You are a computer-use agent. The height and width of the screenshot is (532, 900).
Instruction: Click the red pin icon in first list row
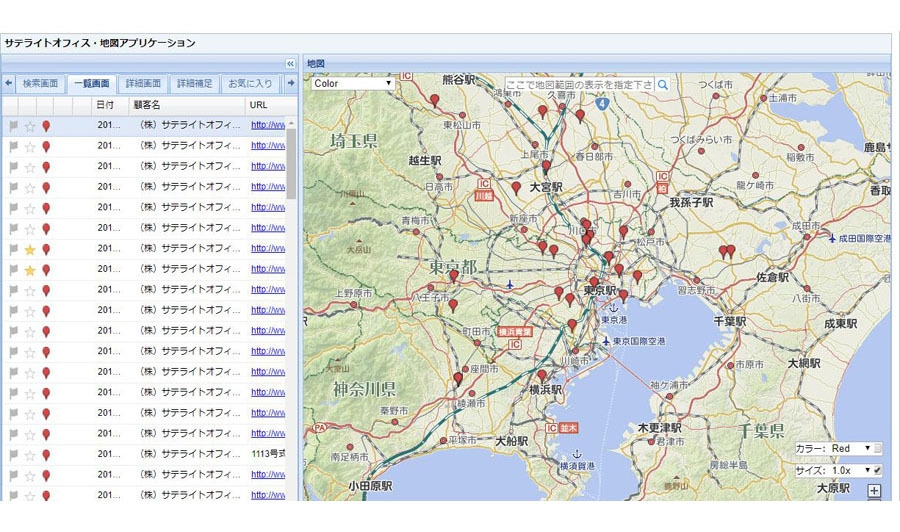pos(46,126)
